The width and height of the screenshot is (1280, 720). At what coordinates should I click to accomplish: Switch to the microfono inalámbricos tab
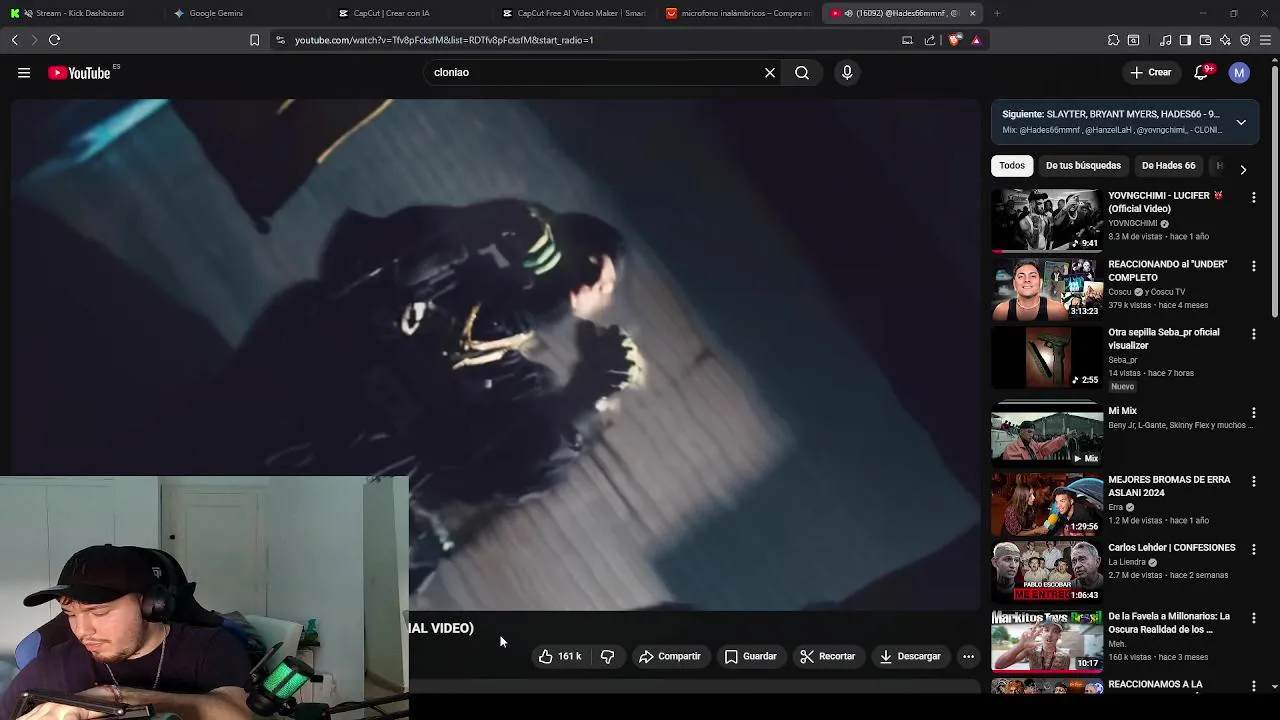(740, 13)
